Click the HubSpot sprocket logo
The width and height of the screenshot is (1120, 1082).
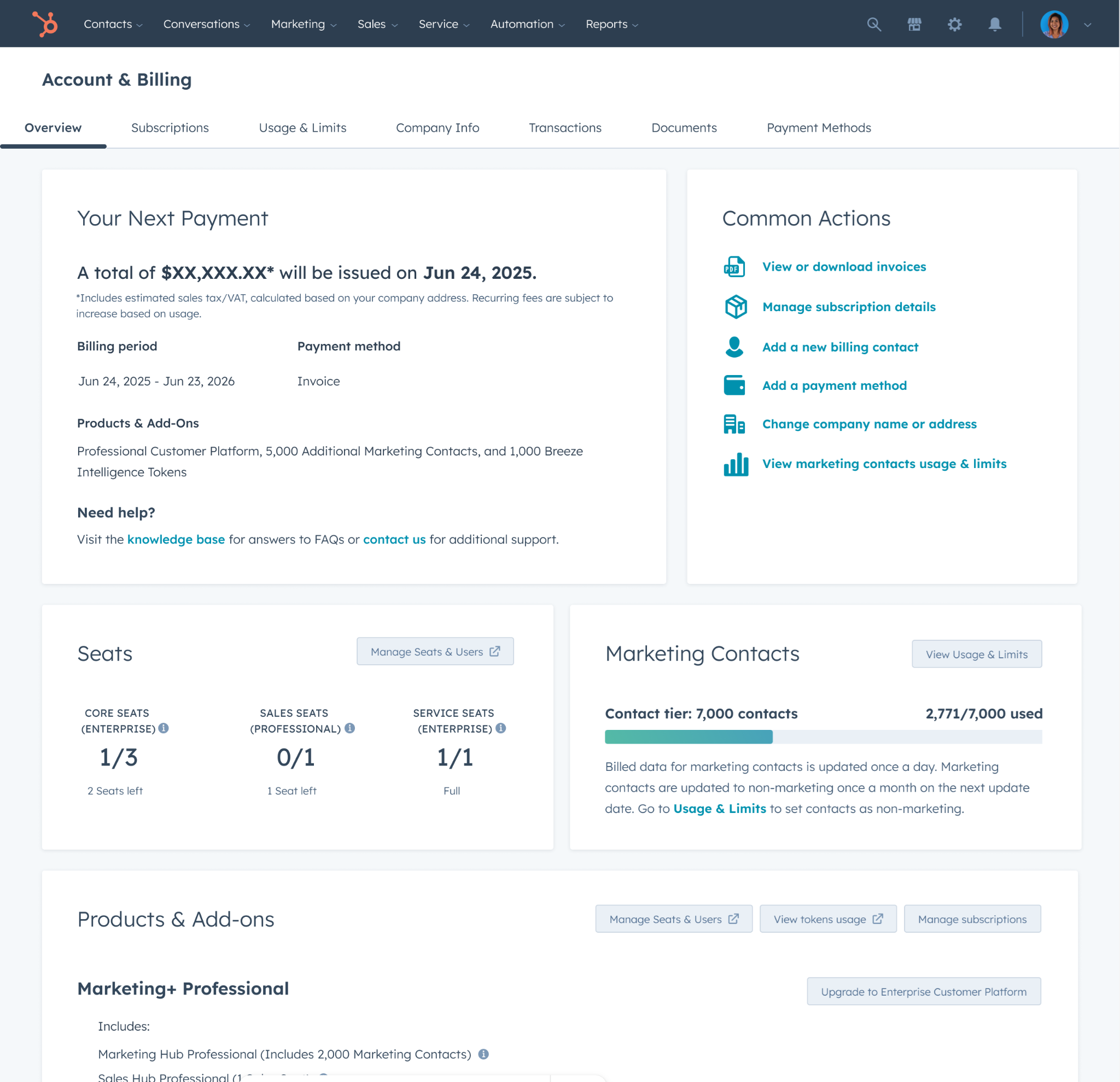coord(45,24)
